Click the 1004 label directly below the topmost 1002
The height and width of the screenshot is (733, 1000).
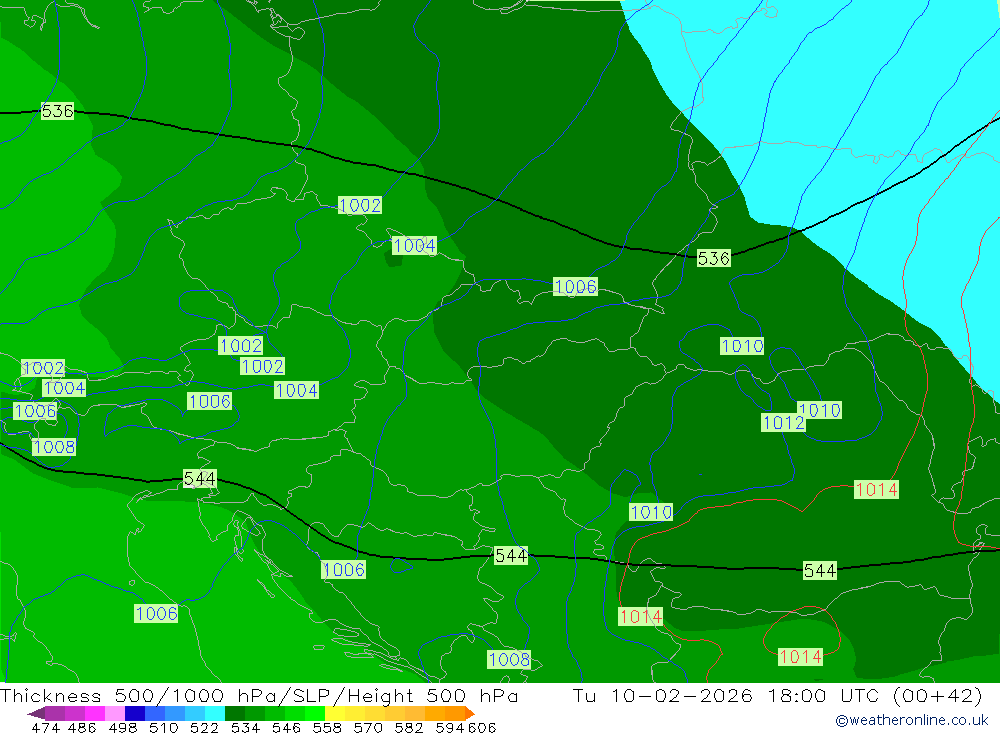click(415, 245)
